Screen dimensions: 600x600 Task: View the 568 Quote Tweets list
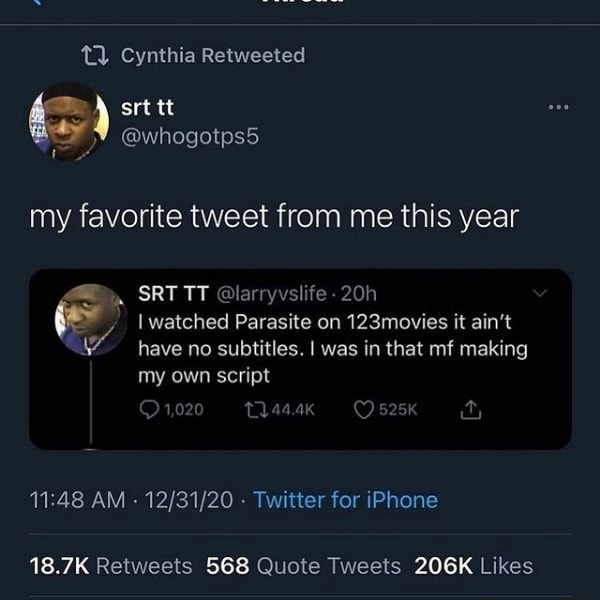303,566
